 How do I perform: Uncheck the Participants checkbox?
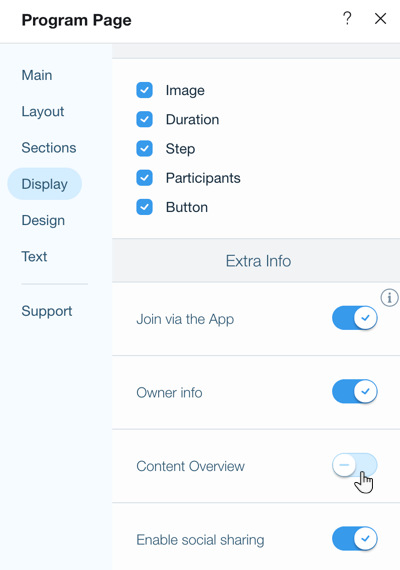(x=144, y=178)
